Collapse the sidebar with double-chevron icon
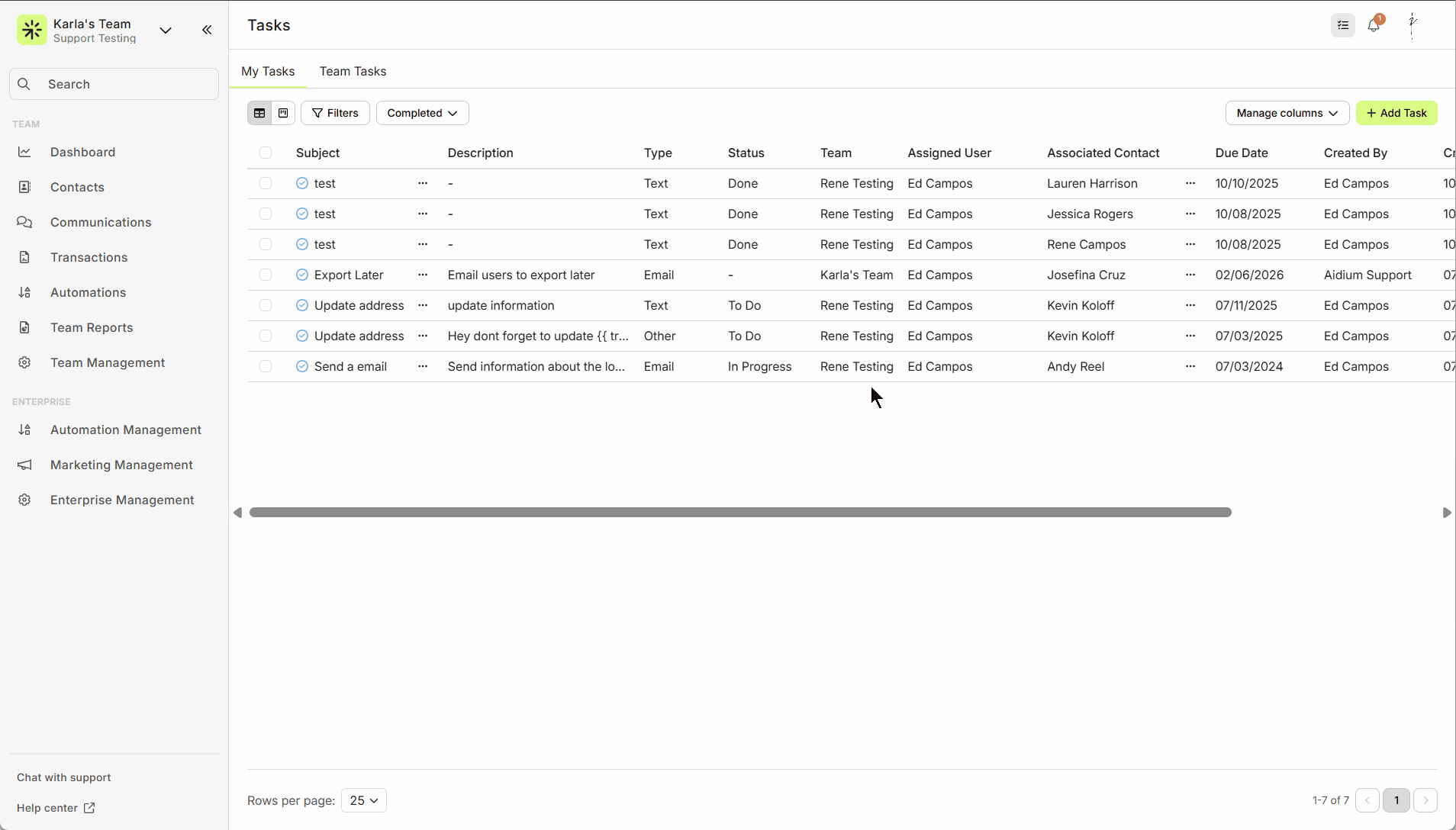The height and width of the screenshot is (830, 1456). coord(207,30)
